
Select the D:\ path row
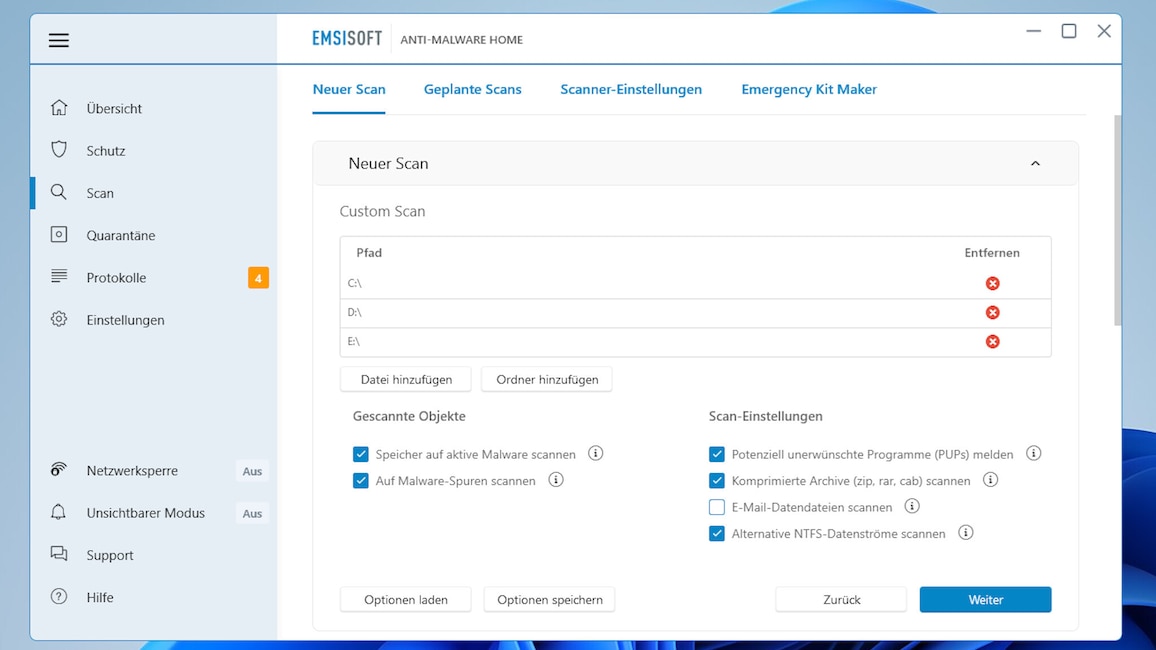tap(695, 312)
